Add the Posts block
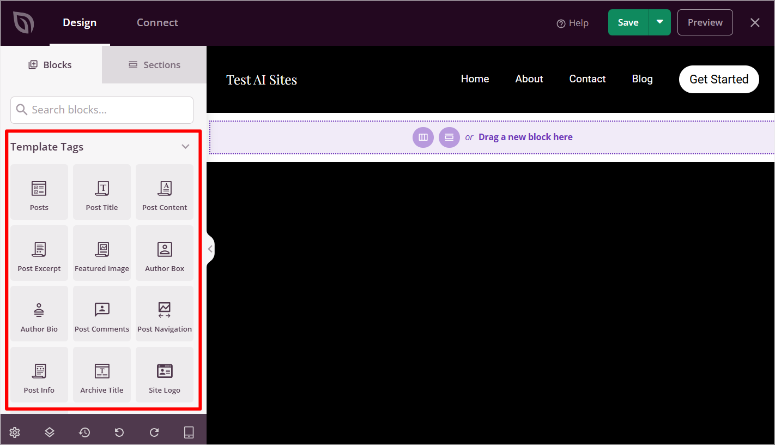Image resolution: width=775 pixels, height=445 pixels. click(39, 192)
